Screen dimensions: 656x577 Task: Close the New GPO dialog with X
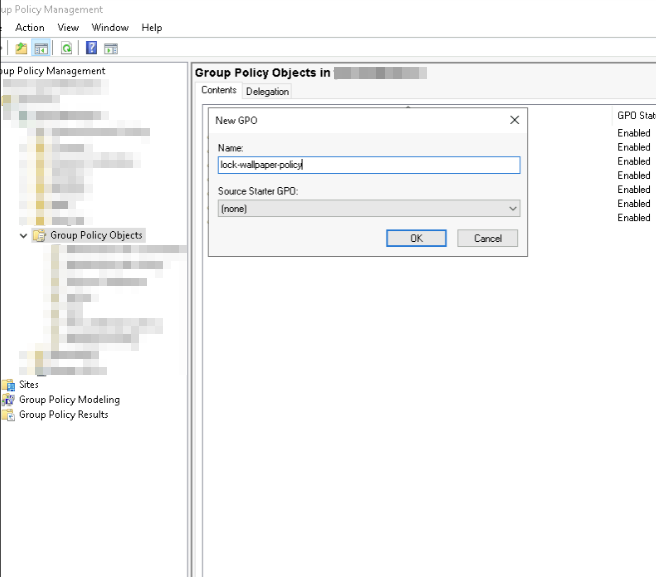514,120
